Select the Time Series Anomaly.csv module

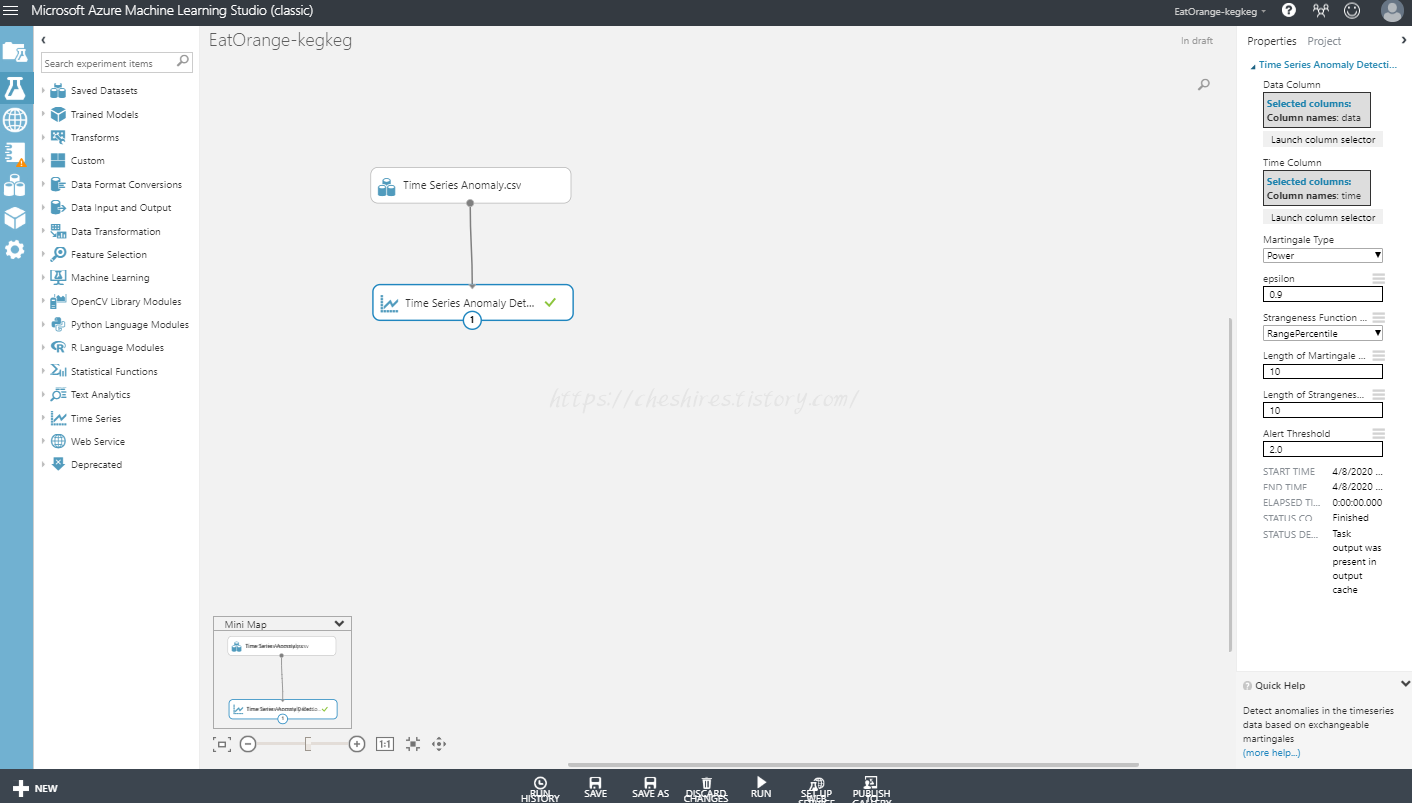[x=471, y=185]
